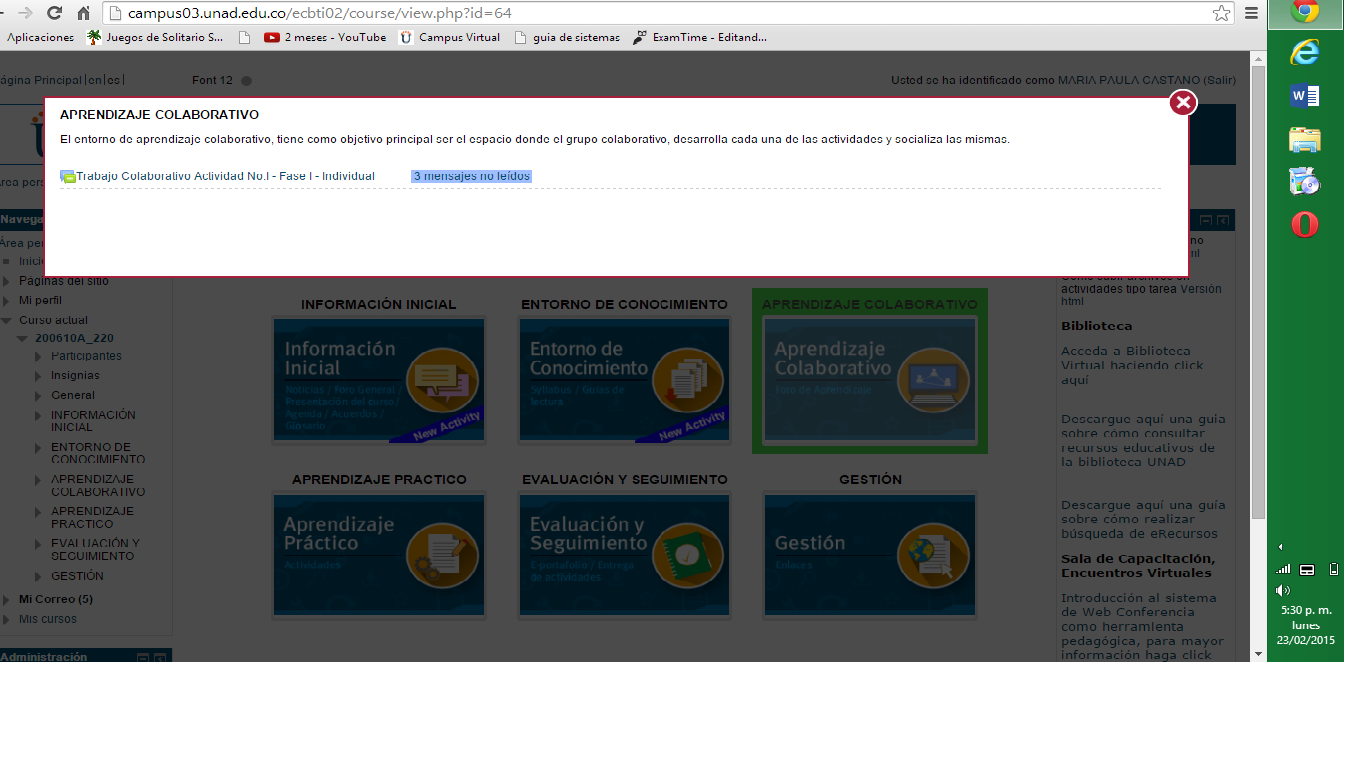The height and width of the screenshot is (768, 1366).
Task: Click the vertical page scrollbar thumb
Action: pyautogui.click(x=1258, y=290)
